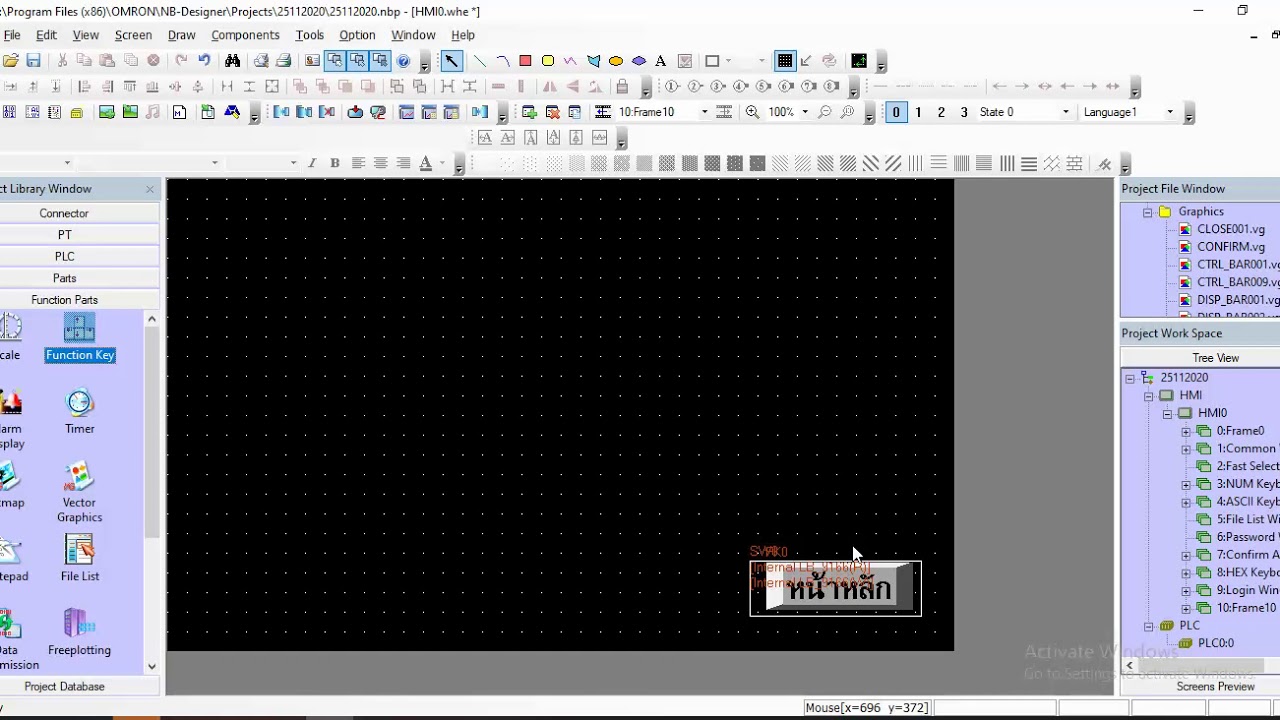Open the font color dropdown arrow
The image size is (1280, 720).
click(442, 163)
